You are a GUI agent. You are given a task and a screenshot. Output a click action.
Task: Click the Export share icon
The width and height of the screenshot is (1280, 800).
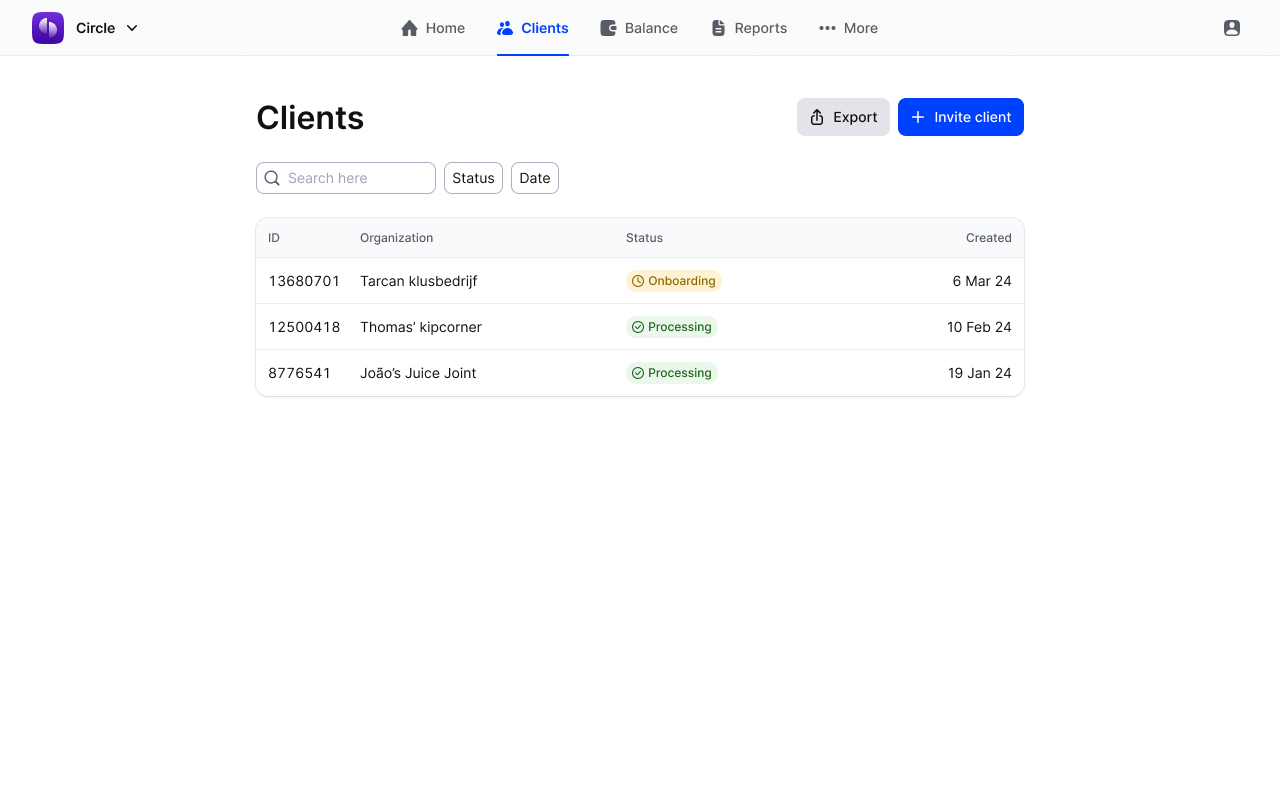(817, 117)
